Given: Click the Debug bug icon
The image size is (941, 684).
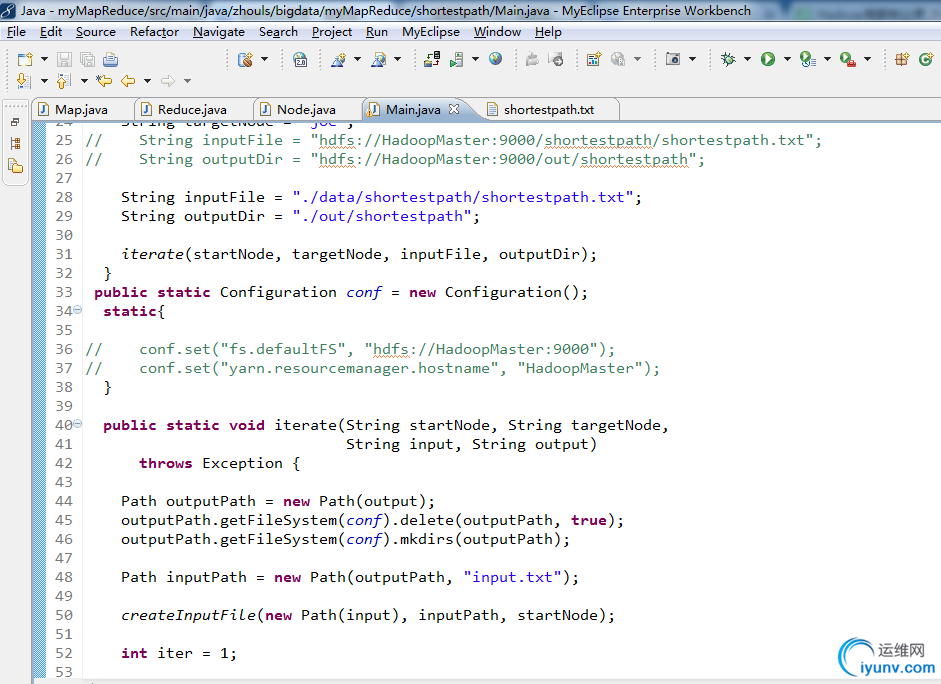Looking at the screenshot, I should 728,59.
